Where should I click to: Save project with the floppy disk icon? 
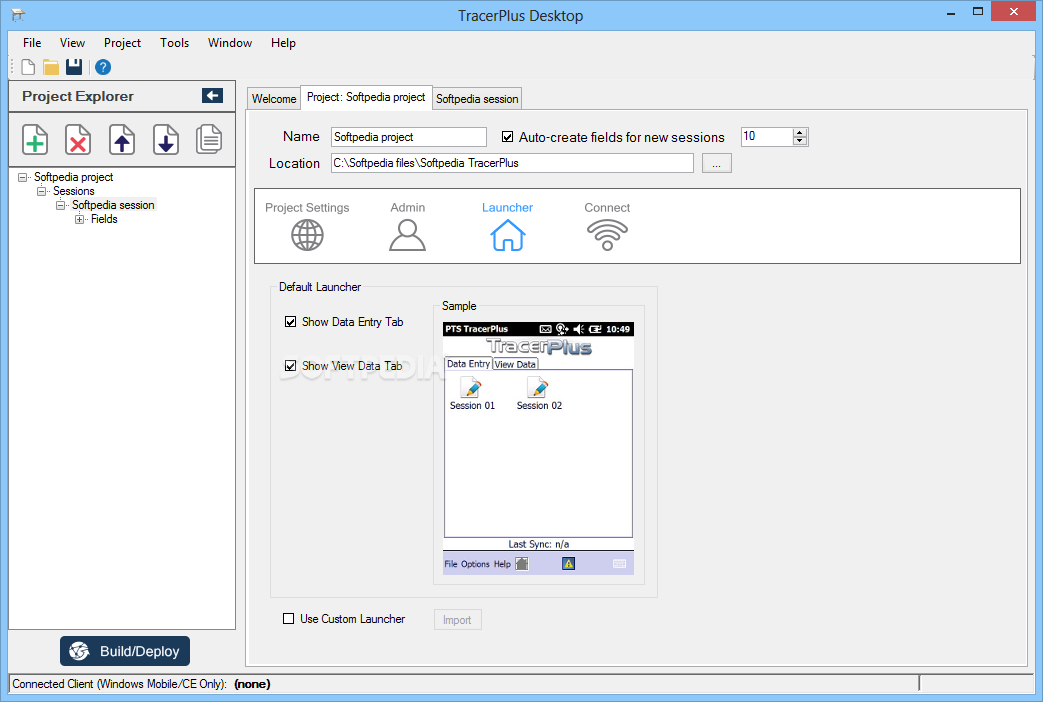74,67
